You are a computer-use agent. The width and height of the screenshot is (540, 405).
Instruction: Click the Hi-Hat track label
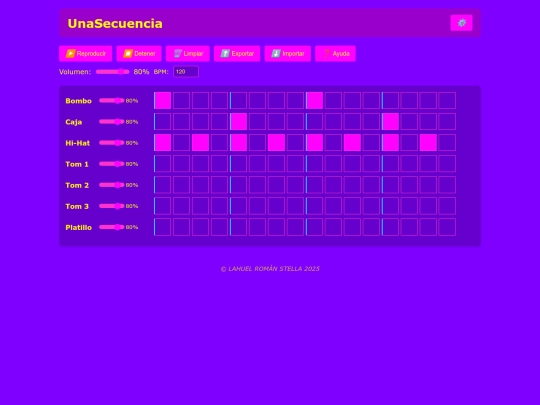[x=78, y=143]
